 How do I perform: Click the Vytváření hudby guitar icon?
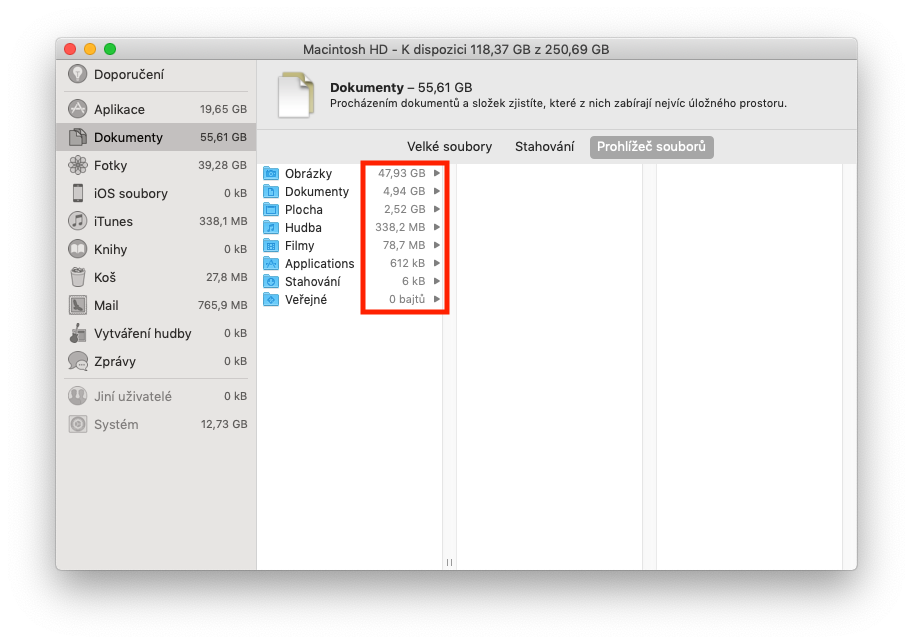[77, 333]
